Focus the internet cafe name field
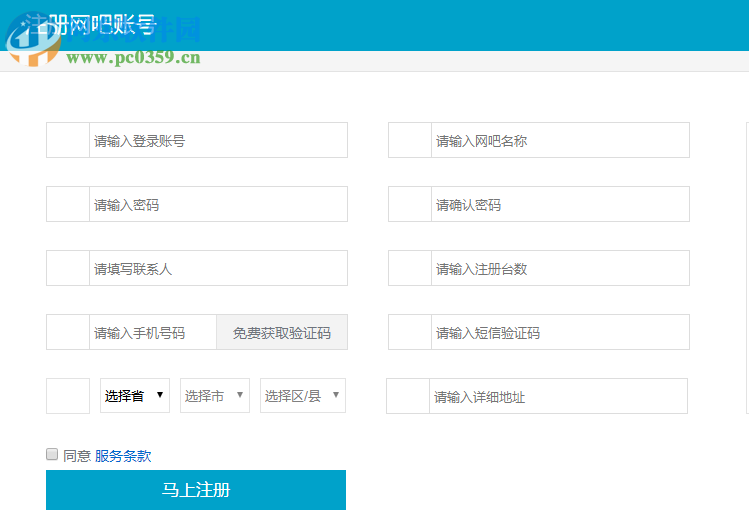This screenshot has width=749, height=520. pos(560,140)
